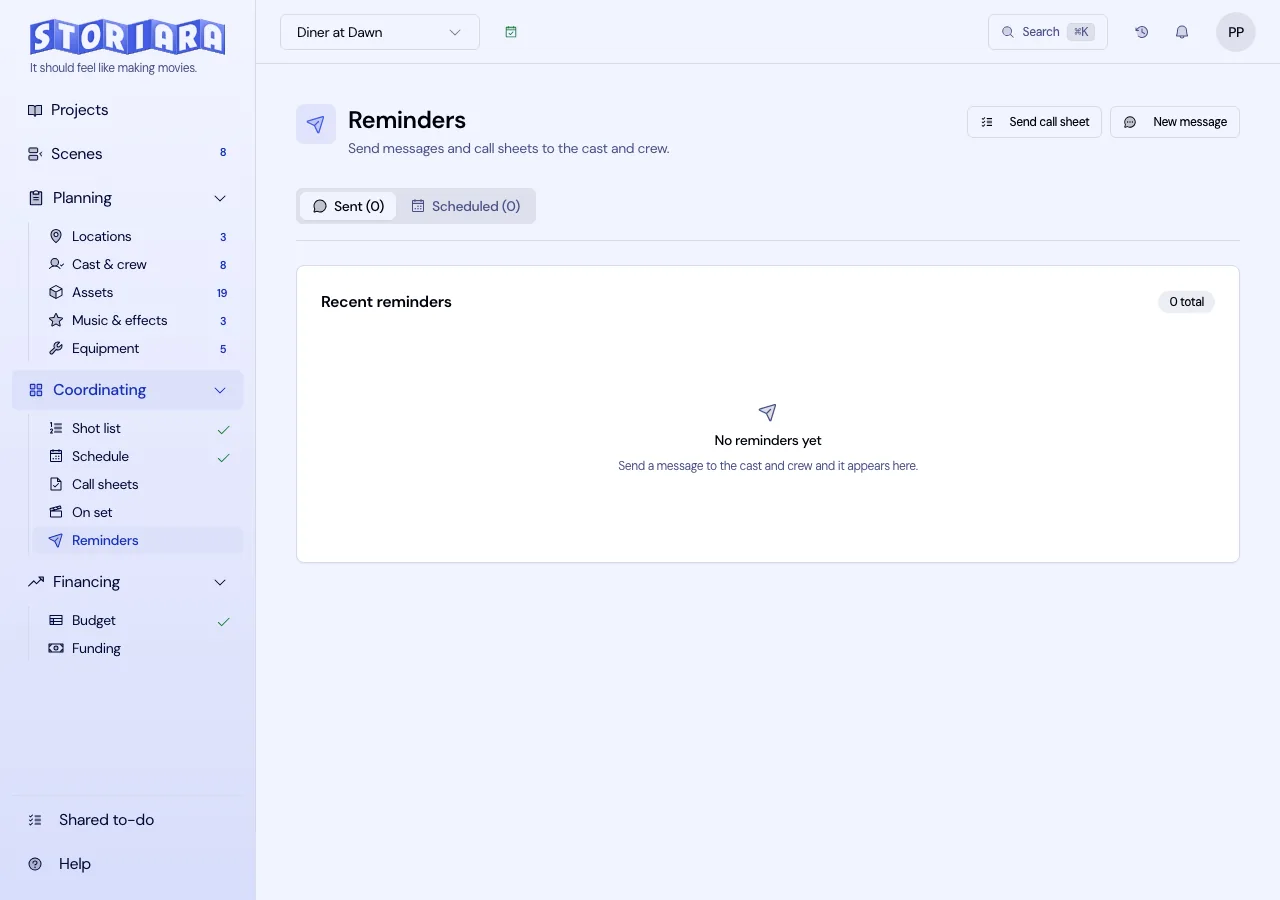Click the Cast & crew people icon
The image size is (1280, 900).
click(x=56, y=264)
